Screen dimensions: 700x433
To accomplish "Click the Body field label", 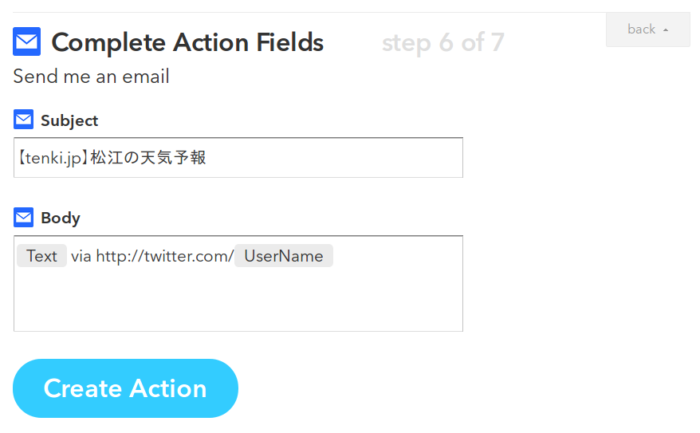I will tap(60, 218).
